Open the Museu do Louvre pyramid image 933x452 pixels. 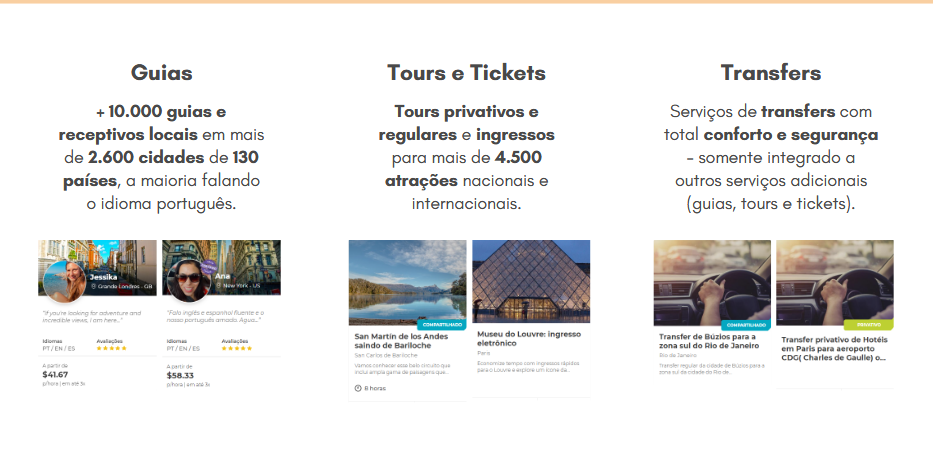(531, 281)
